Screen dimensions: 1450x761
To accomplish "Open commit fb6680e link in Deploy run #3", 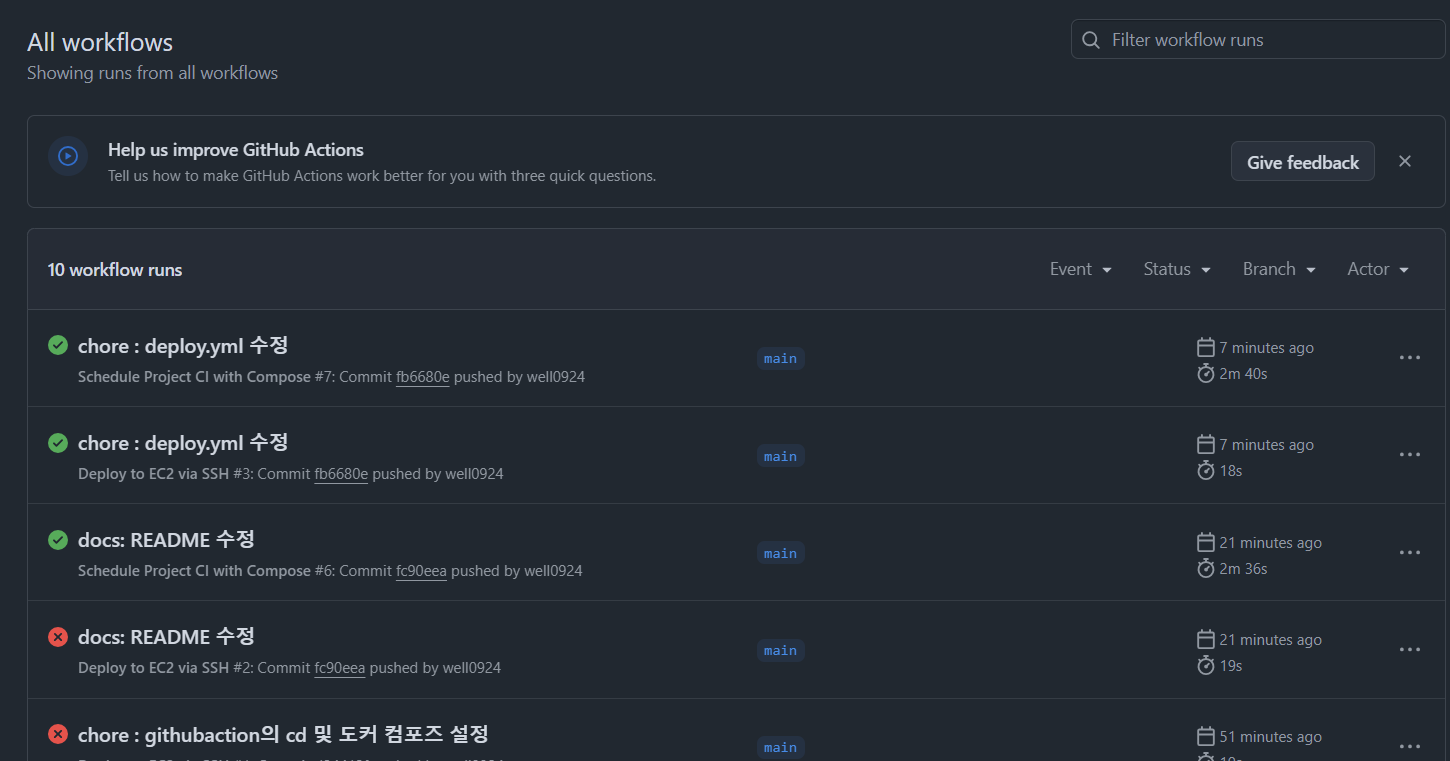I will [341, 474].
